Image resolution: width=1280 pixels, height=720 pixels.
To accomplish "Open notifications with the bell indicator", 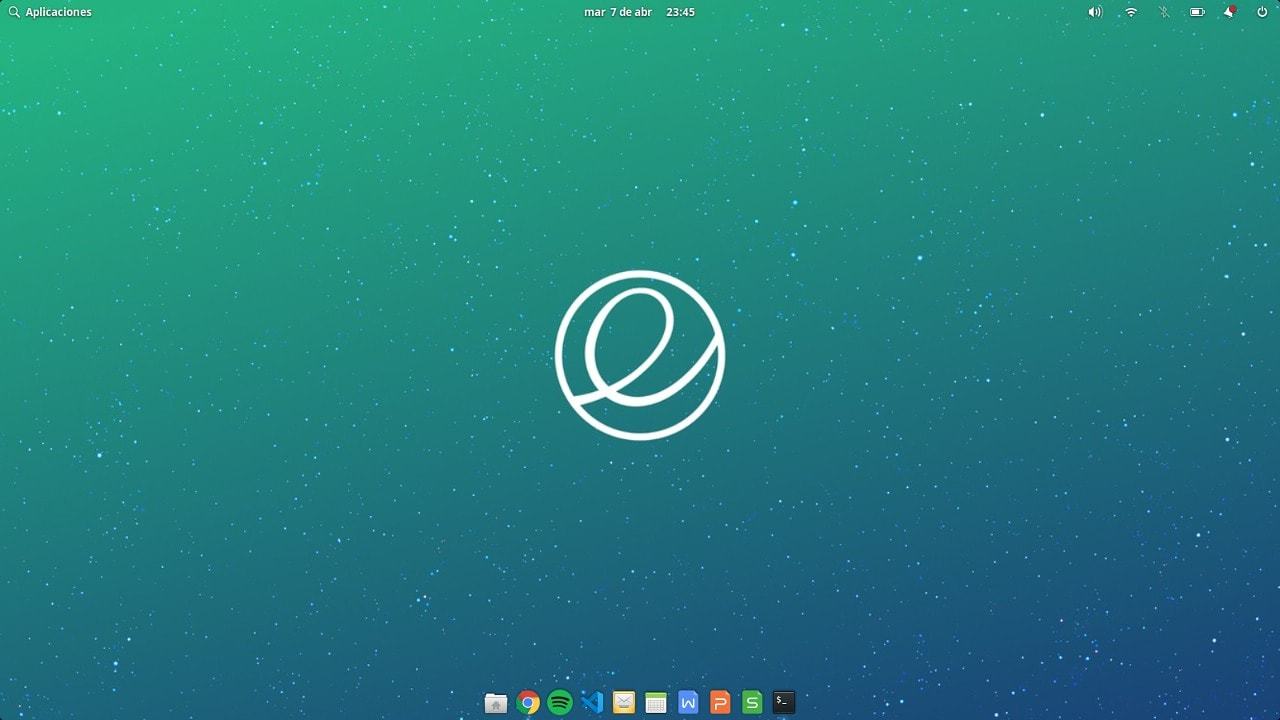I will pos(1229,12).
